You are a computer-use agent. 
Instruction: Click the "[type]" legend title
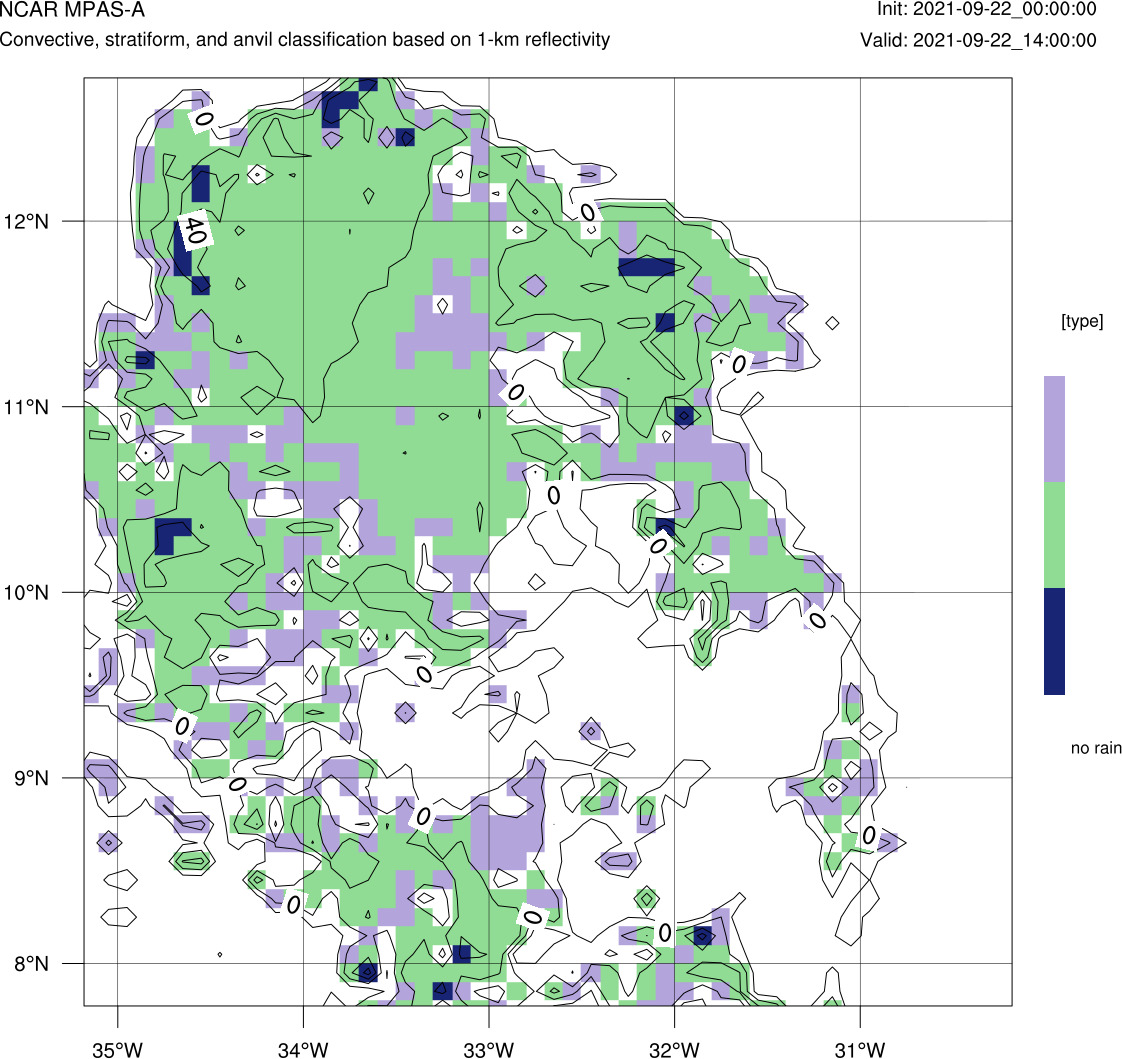[1082, 321]
